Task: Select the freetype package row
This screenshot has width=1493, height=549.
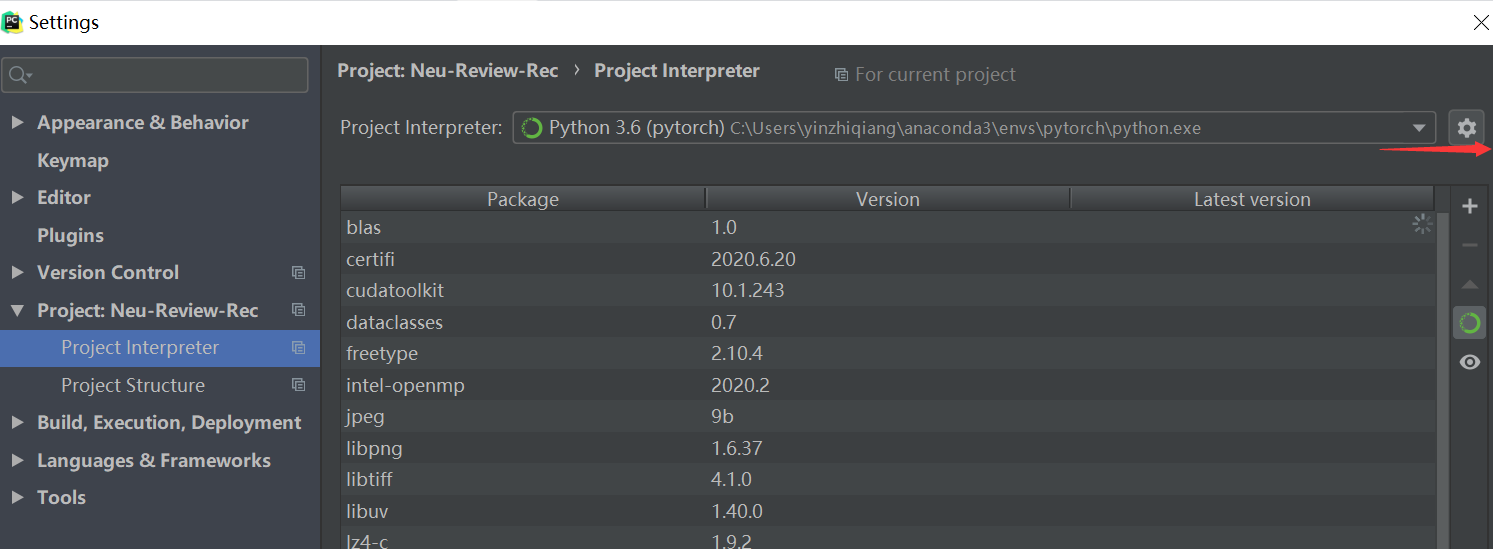Action: pyautogui.click(x=888, y=354)
